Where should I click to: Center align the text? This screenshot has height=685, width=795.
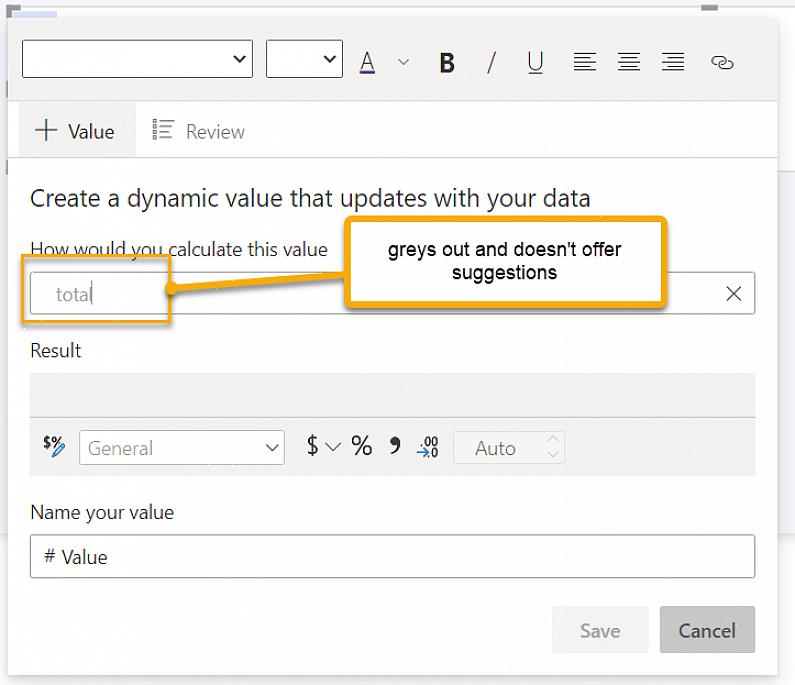[x=629, y=62]
